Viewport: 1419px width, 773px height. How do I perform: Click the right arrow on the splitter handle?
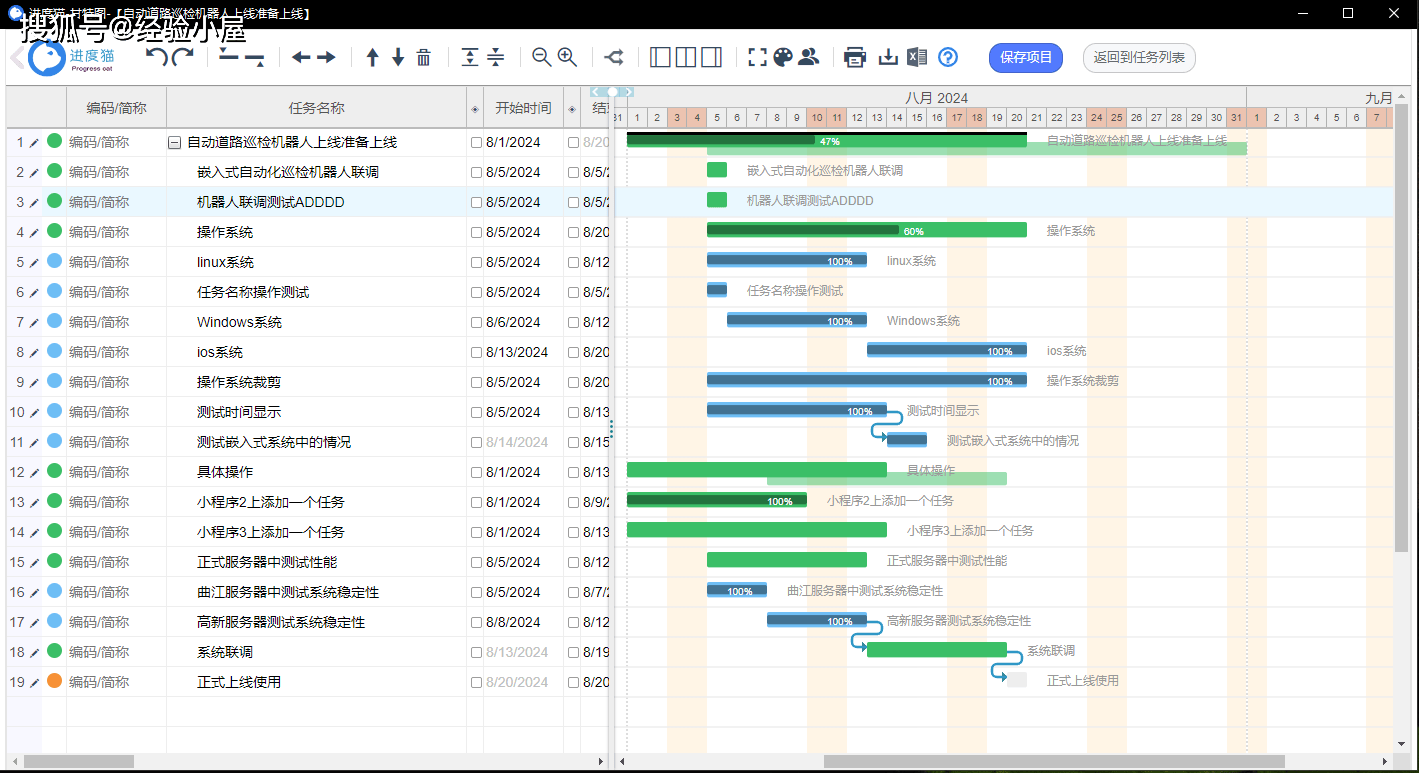[628, 92]
